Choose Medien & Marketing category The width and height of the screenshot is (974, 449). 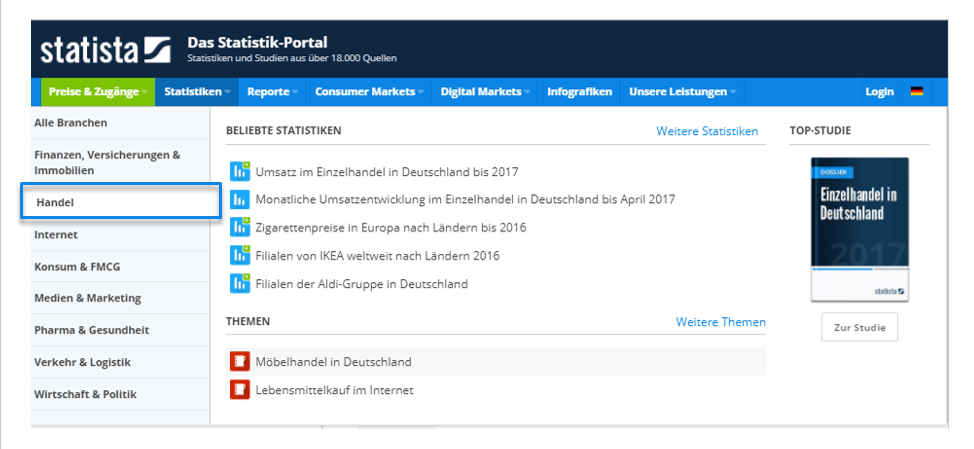(x=121, y=298)
